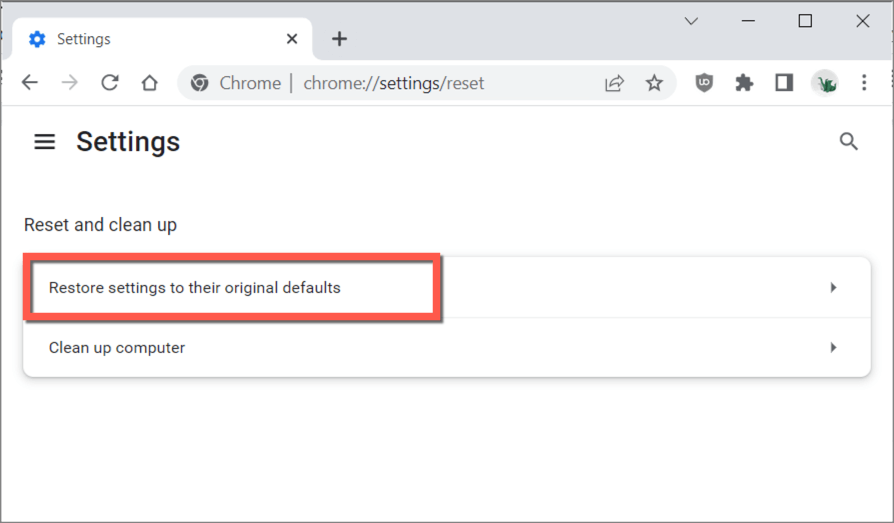Expand arrow on Clean up computer row
This screenshot has width=894, height=523.
(x=834, y=347)
